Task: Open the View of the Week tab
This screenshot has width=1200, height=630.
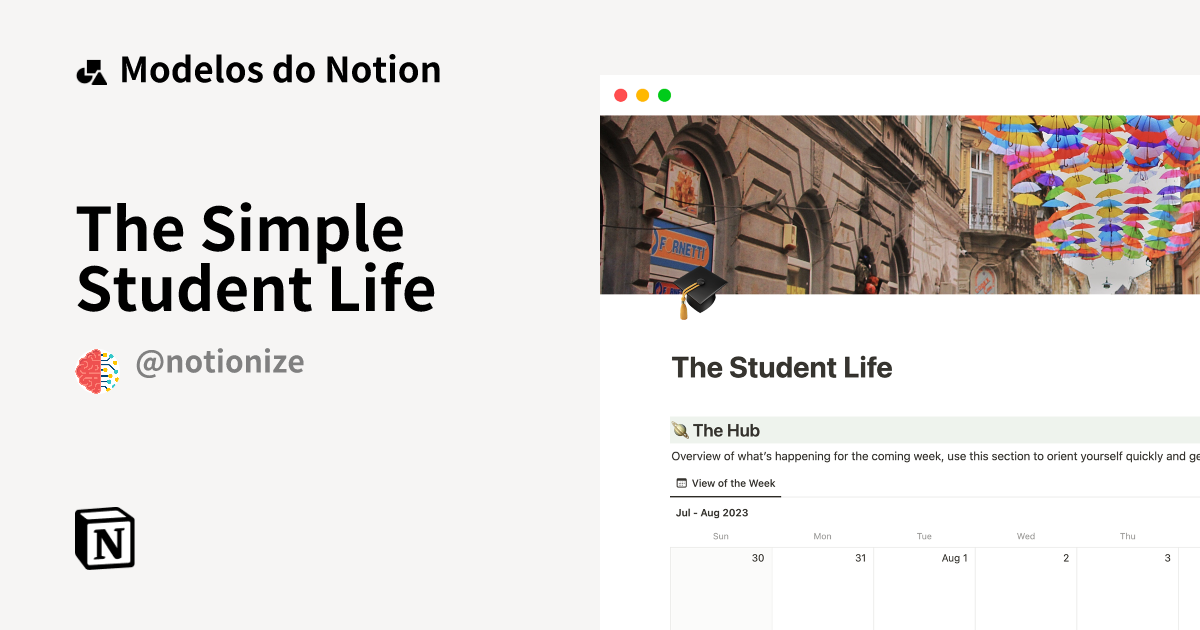Action: coord(726,483)
